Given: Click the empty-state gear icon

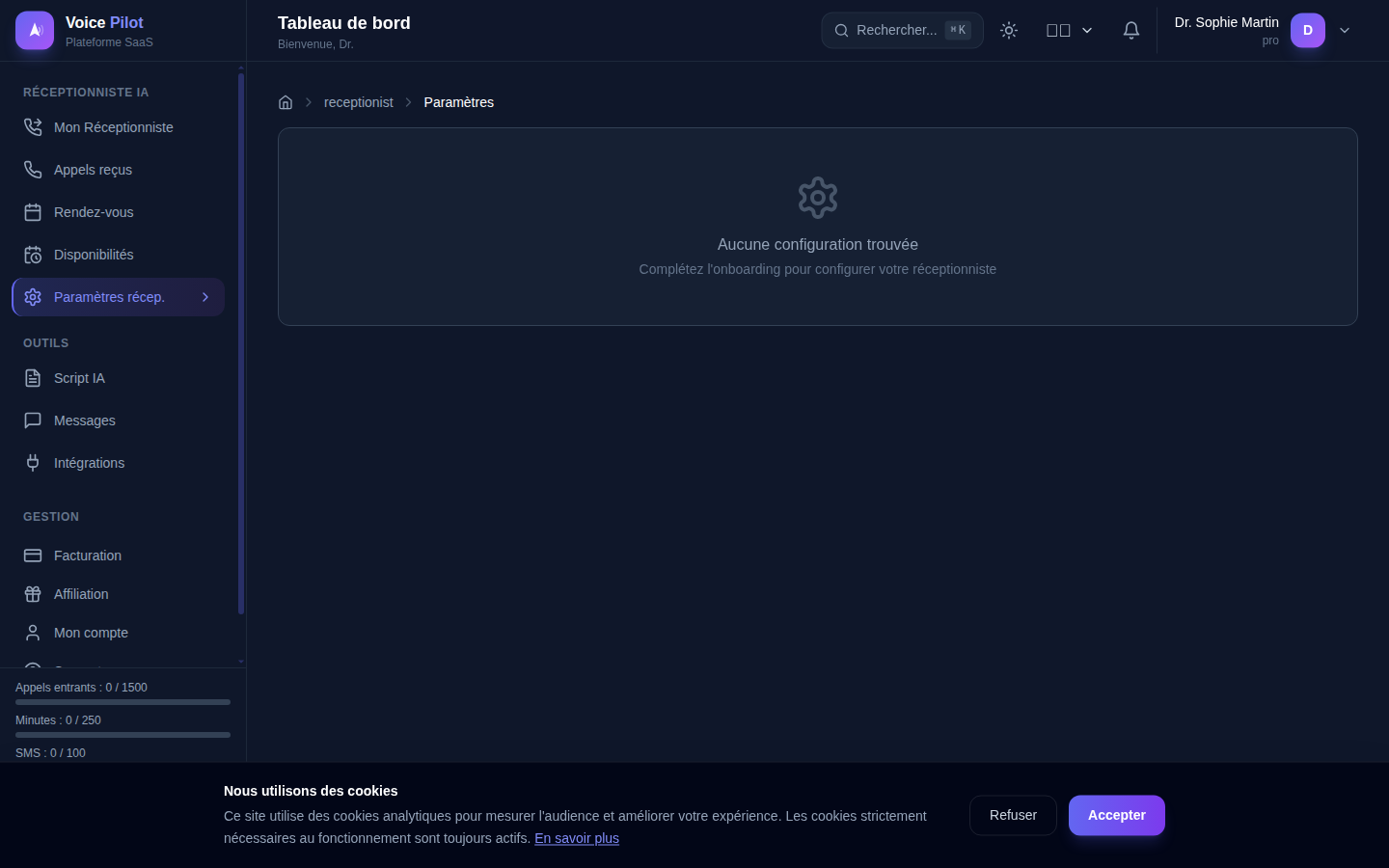Looking at the screenshot, I should point(818,198).
